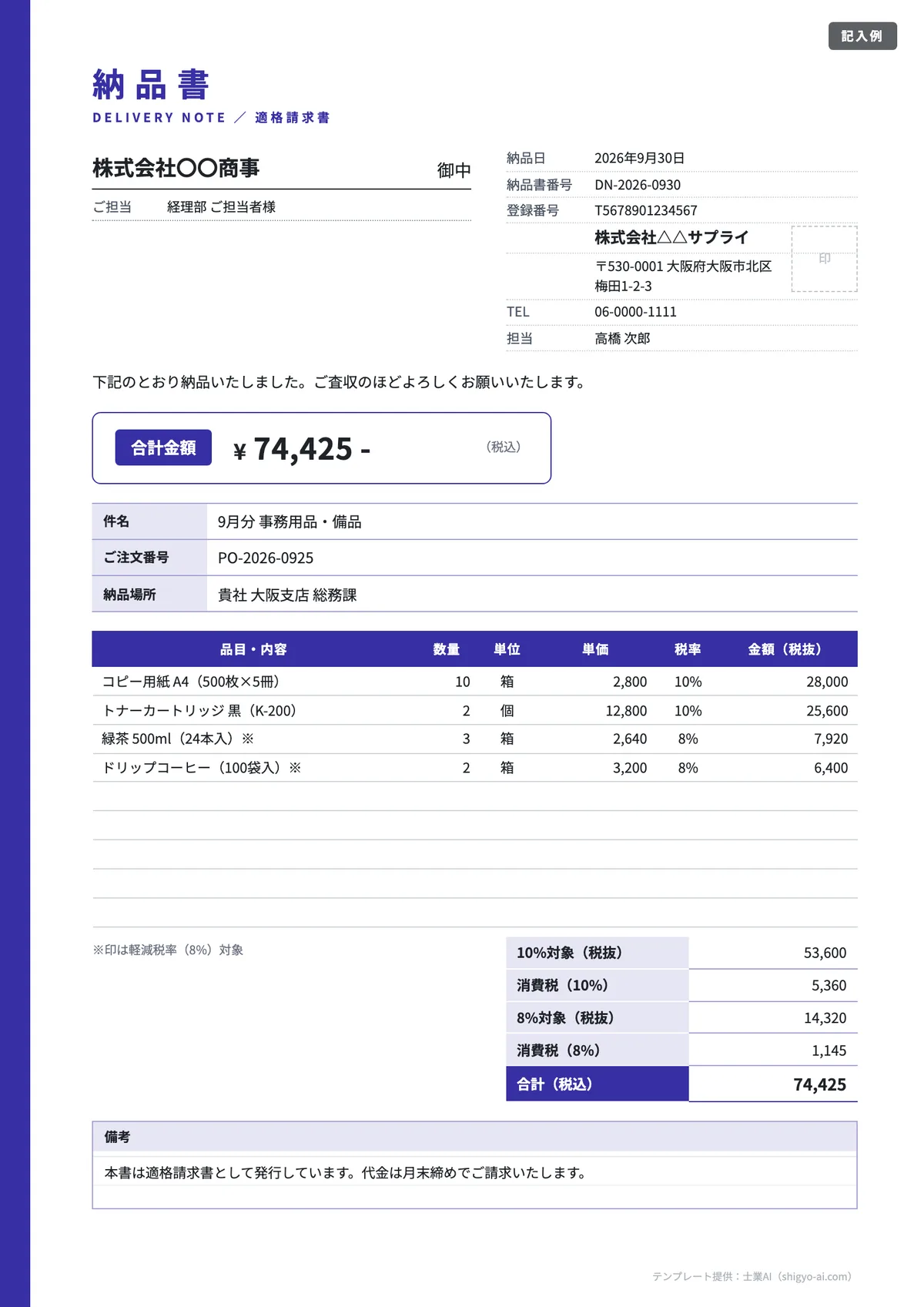Click the 合計（税込） summary row

[x=681, y=1084]
